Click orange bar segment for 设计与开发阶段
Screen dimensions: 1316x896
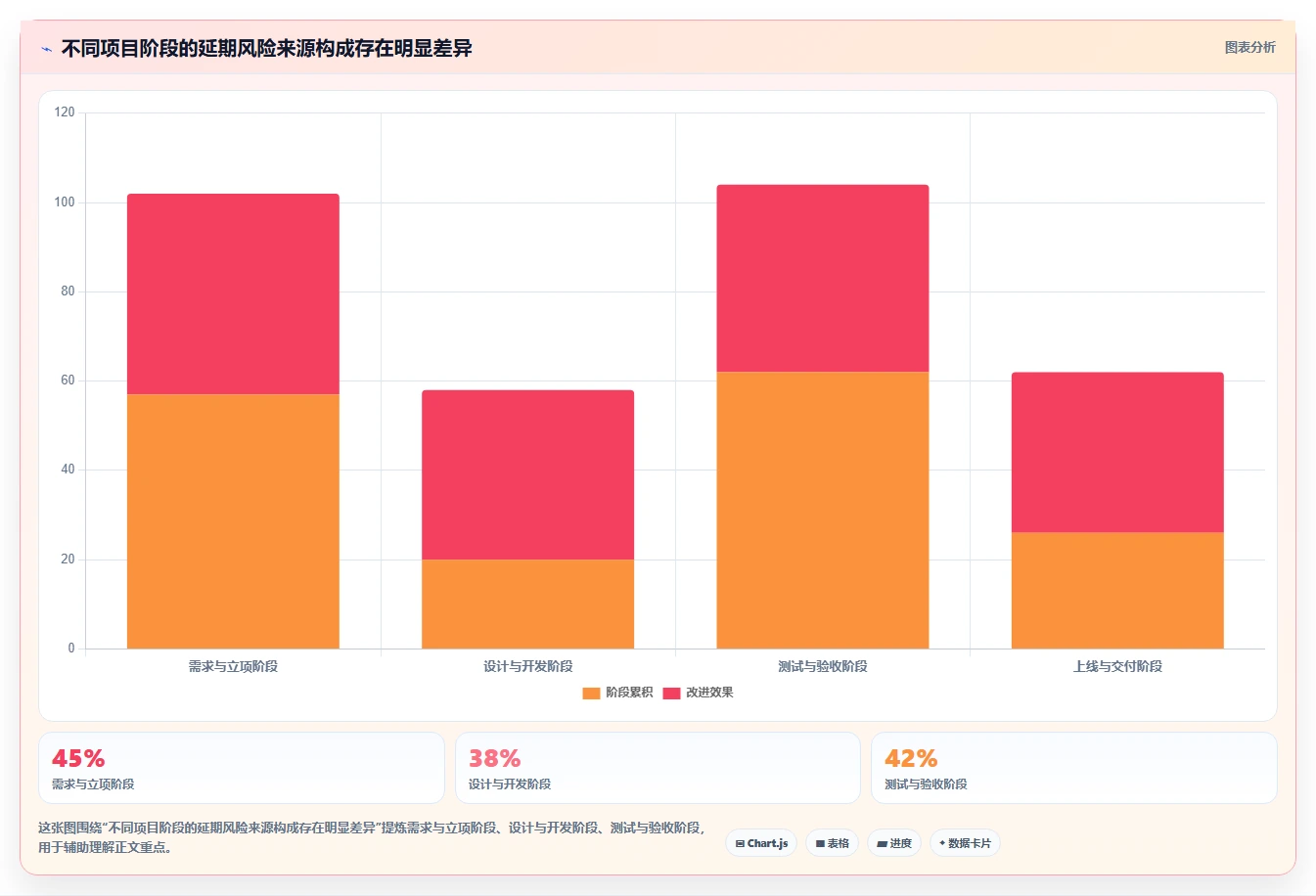(x=528, y=604)
